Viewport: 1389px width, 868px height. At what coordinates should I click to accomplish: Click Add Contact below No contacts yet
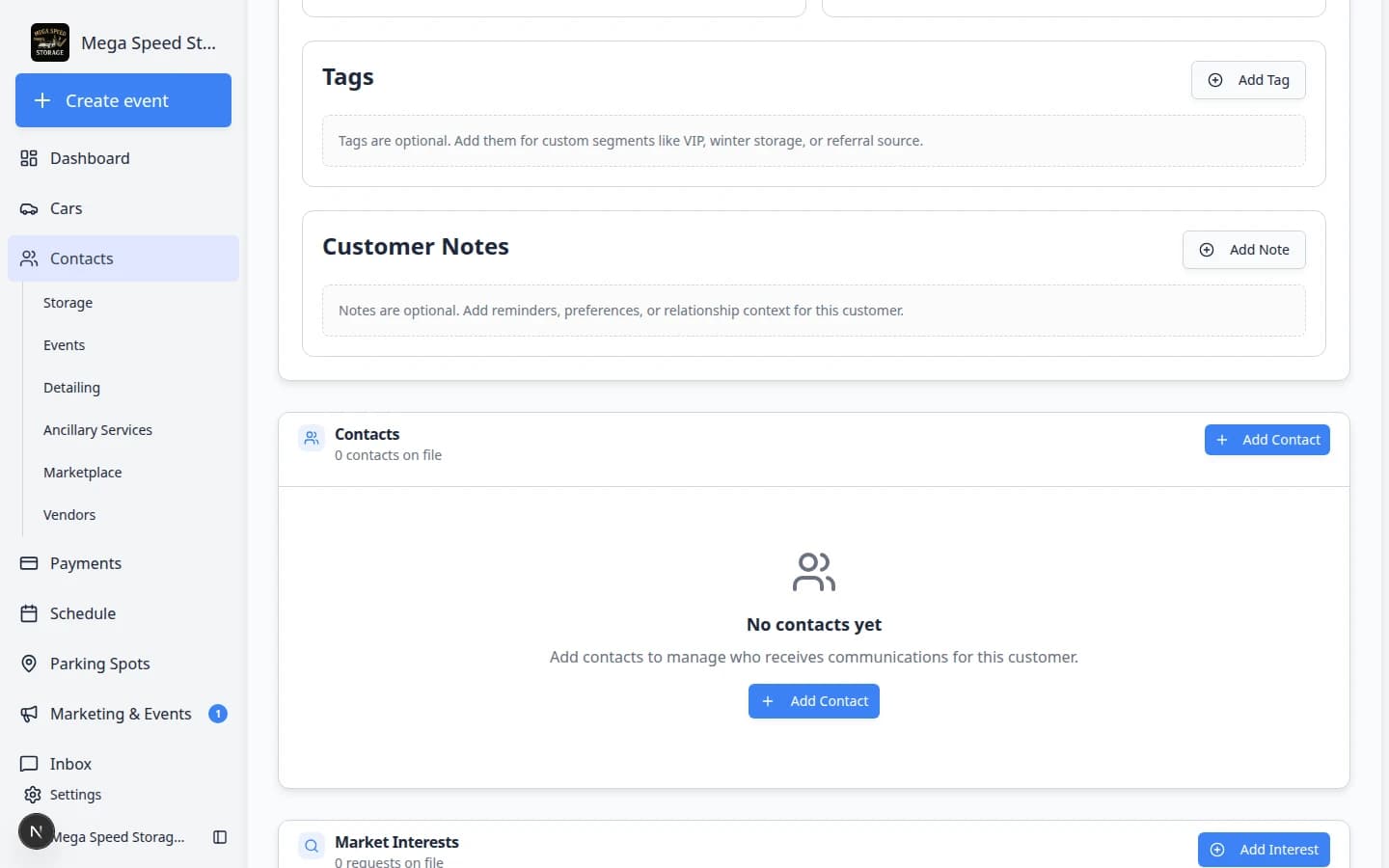814,701
